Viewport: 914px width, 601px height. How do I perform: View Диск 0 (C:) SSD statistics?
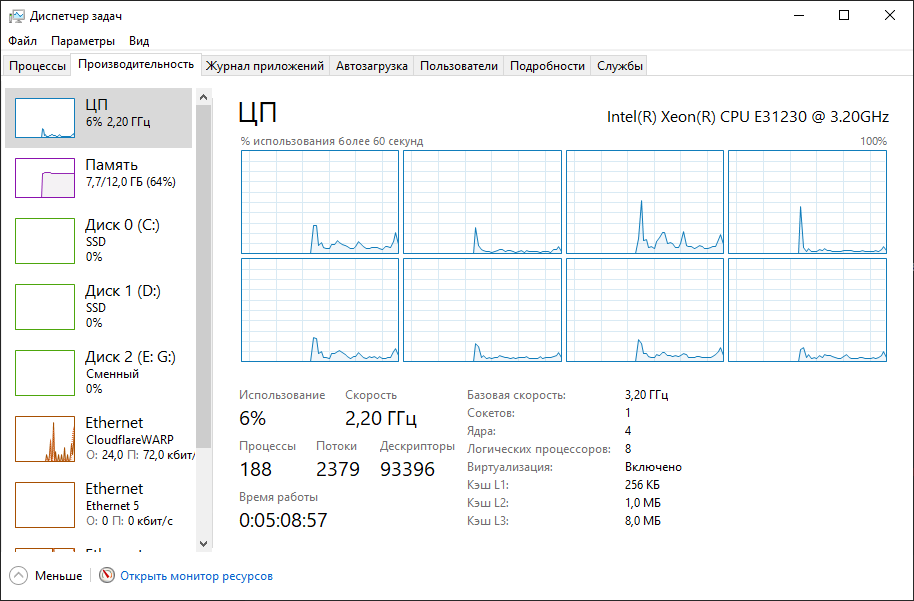[x=100, y=240]
